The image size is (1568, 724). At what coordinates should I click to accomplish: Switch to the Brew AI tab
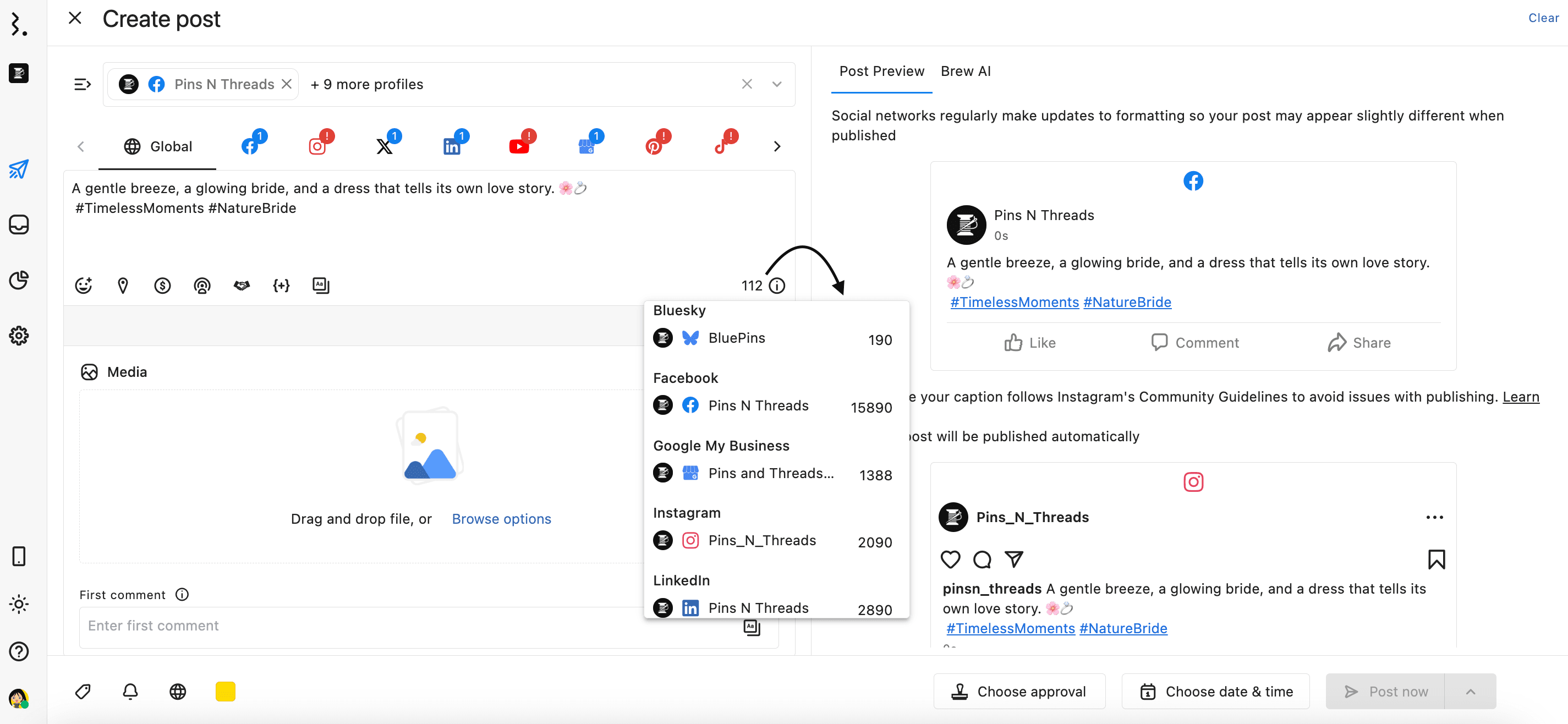[966, 71]
